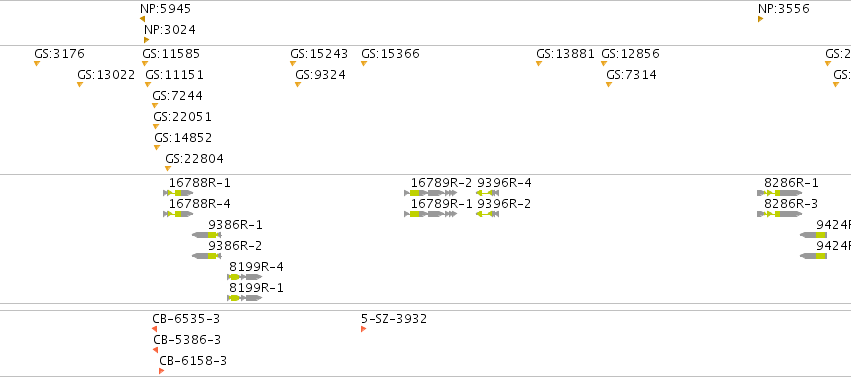Select the GS:13881 marker triangle
Image resolution: width=851 pixels, height=377 pixels.
click(539, 63)
